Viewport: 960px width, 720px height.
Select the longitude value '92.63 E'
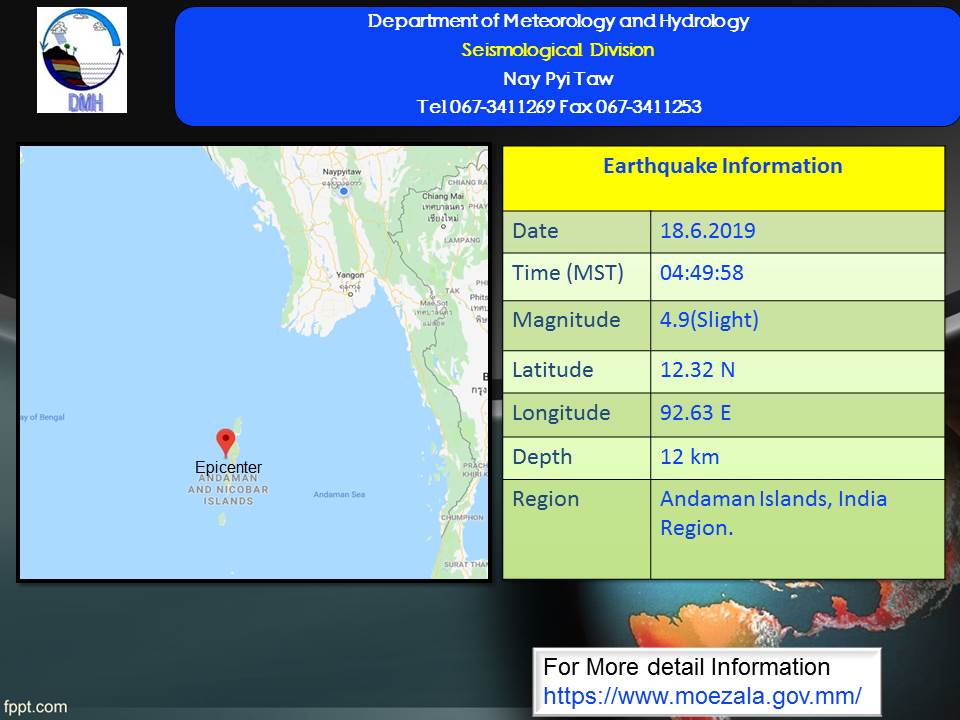(x=696, y=413)
